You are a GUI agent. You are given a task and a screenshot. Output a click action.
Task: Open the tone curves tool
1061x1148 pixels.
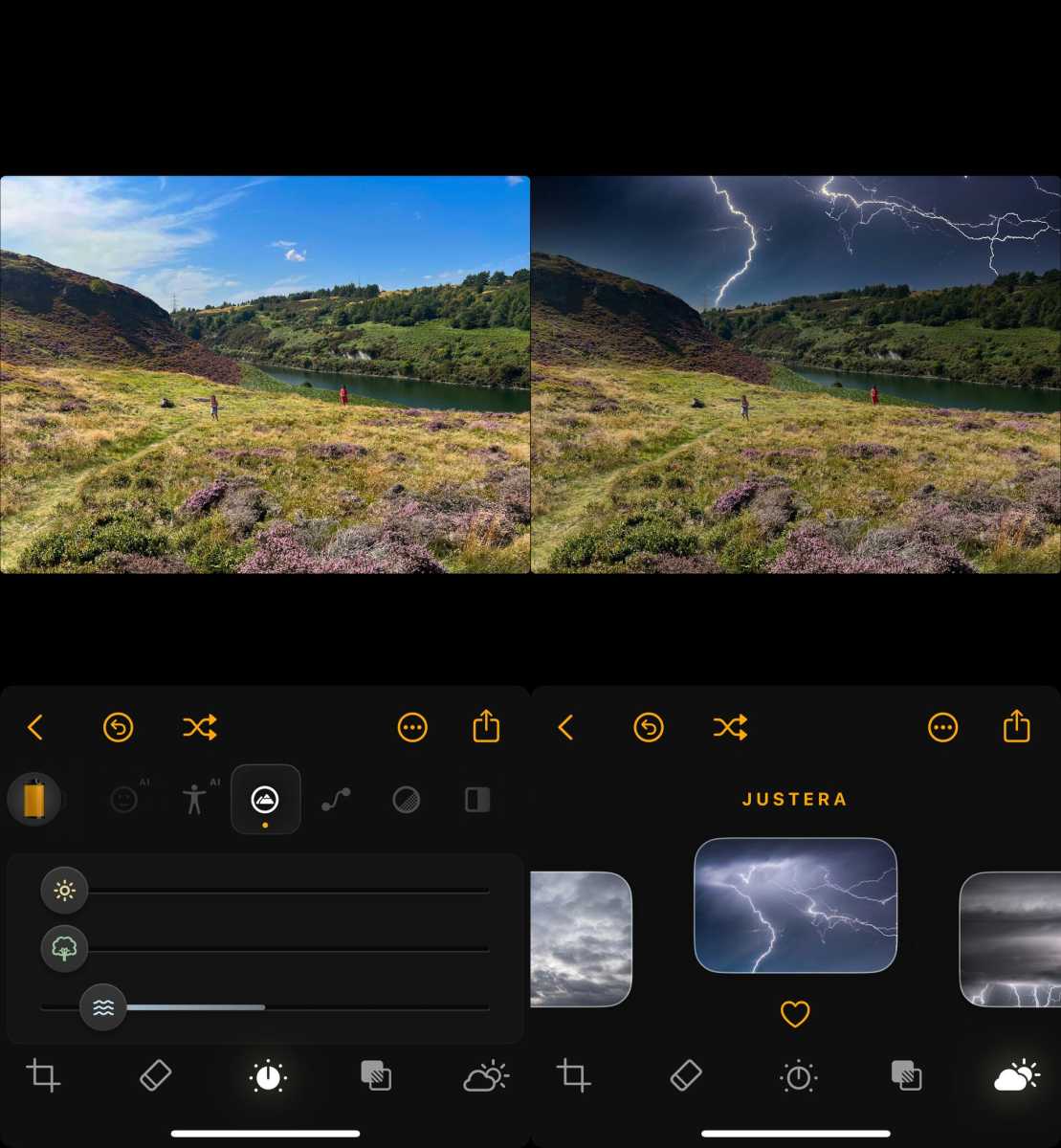(336, 800)
